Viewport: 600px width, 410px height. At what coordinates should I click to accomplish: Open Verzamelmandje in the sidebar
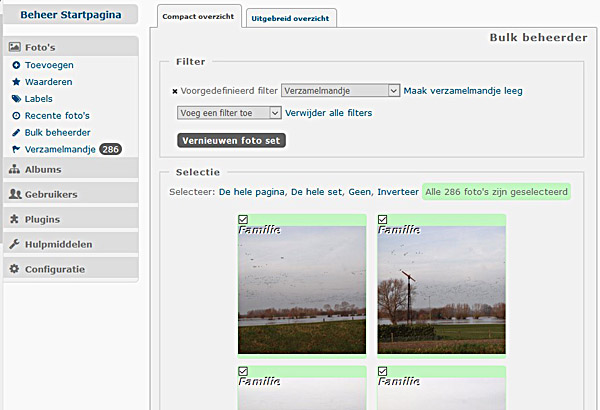pos(60,149)
